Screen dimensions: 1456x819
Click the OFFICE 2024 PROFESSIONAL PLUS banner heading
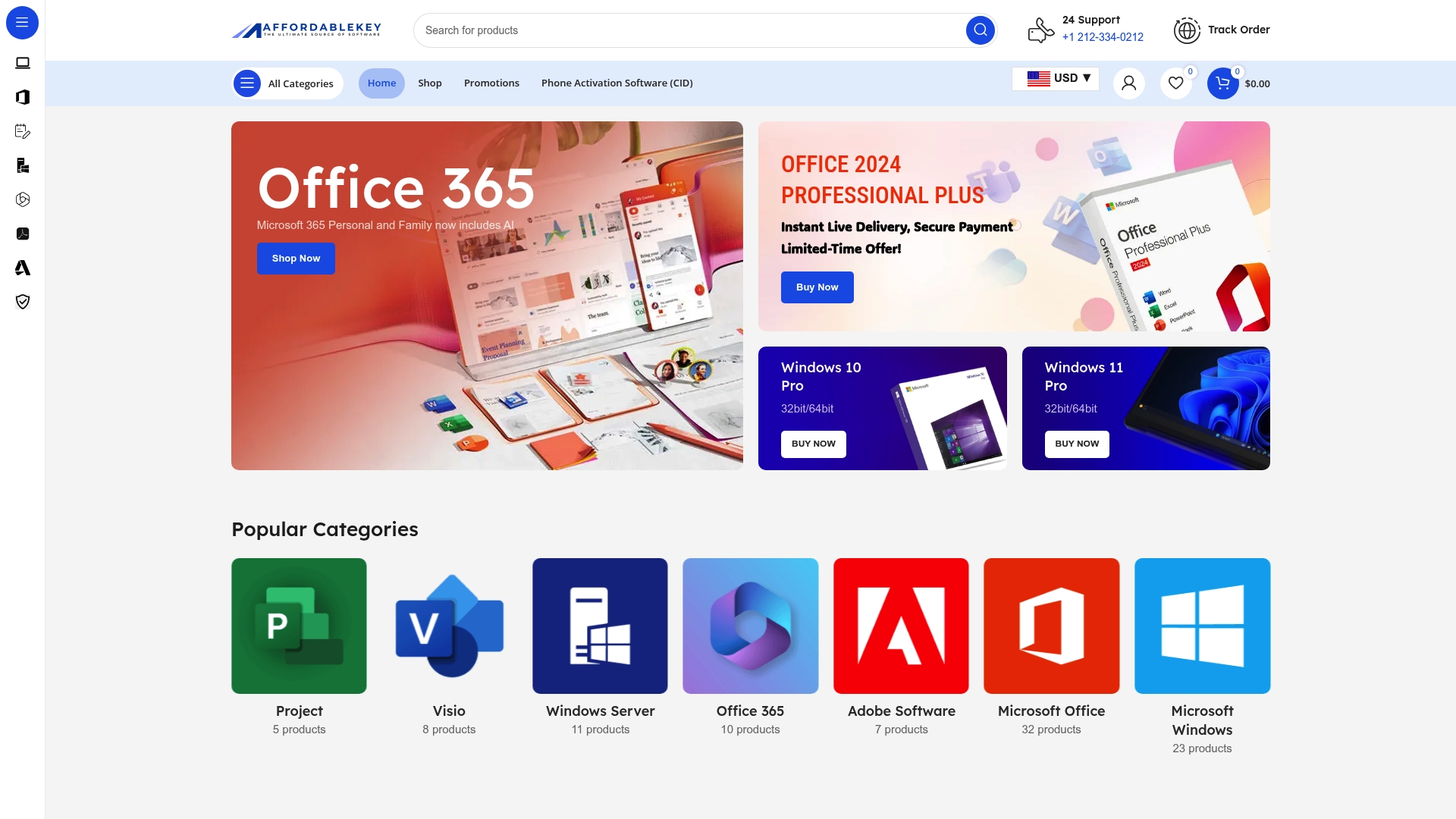tap(883, 180)
